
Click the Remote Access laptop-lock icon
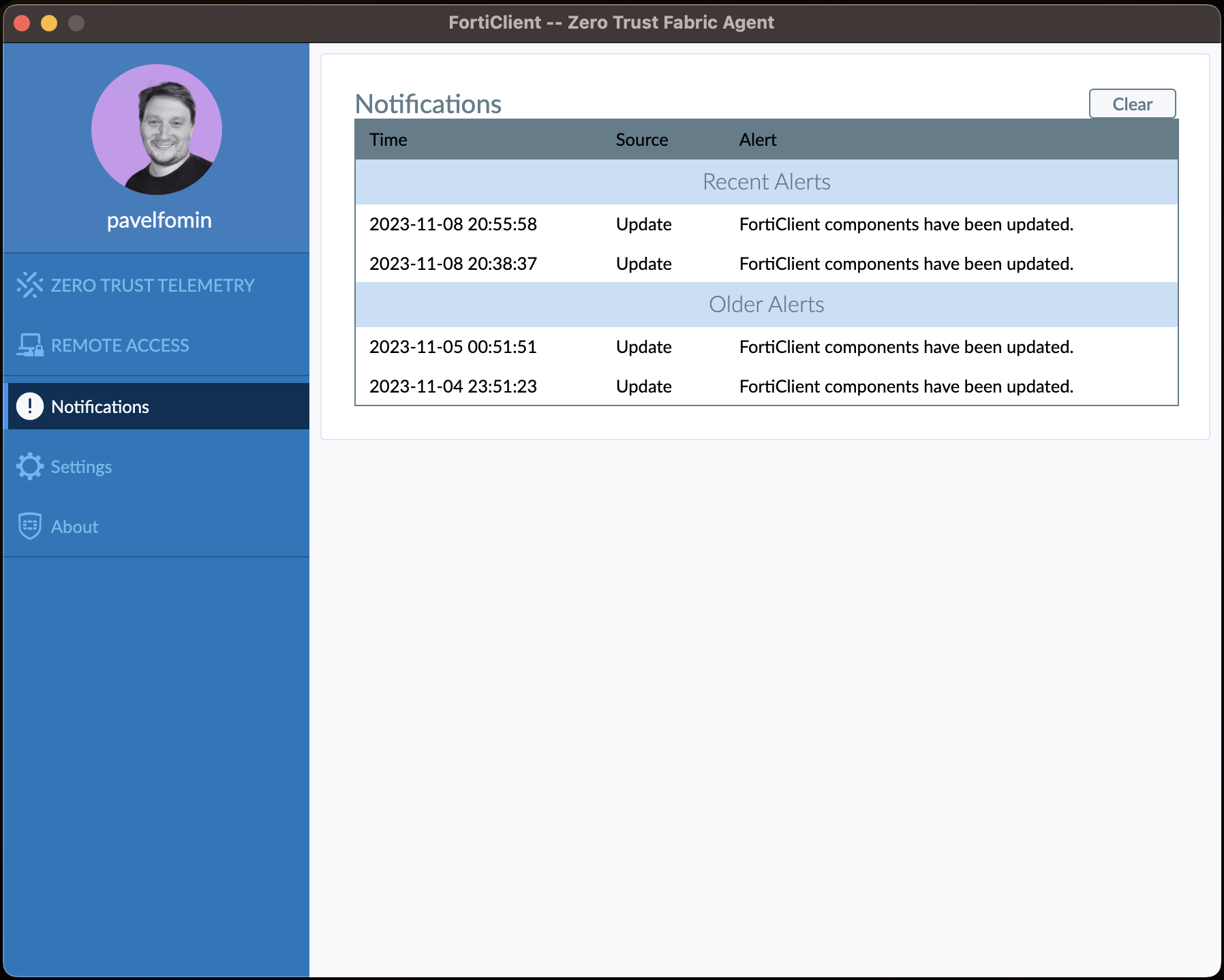point(30,346)
